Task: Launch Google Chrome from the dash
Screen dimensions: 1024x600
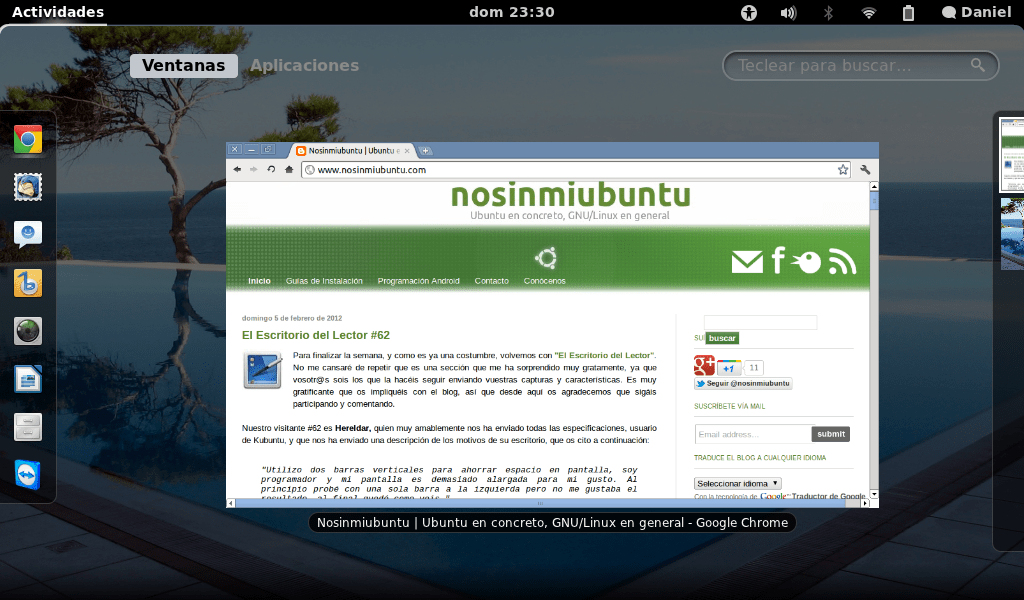Action: click(x=28, y=140)
